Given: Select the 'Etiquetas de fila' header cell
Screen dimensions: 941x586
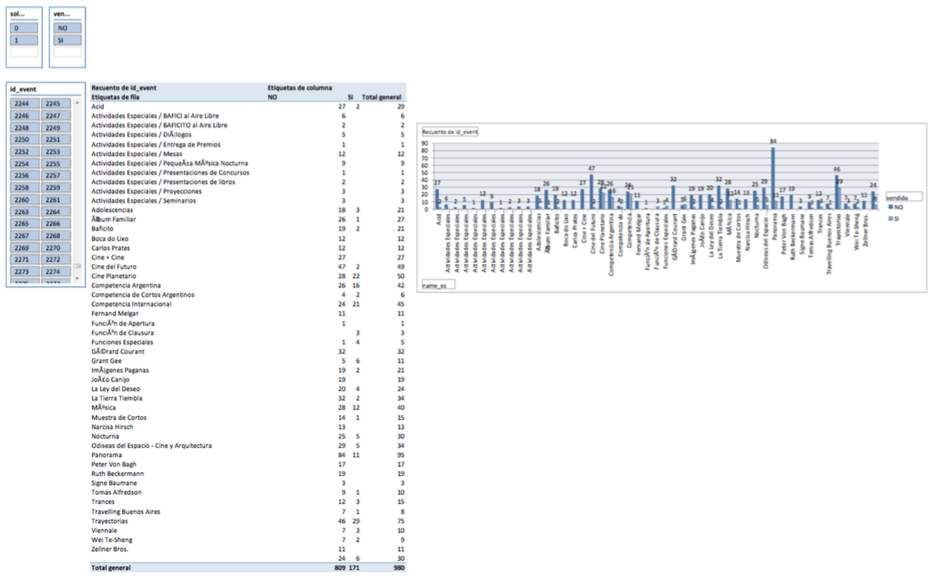Looking at the screenshot, I should point(115,97).
